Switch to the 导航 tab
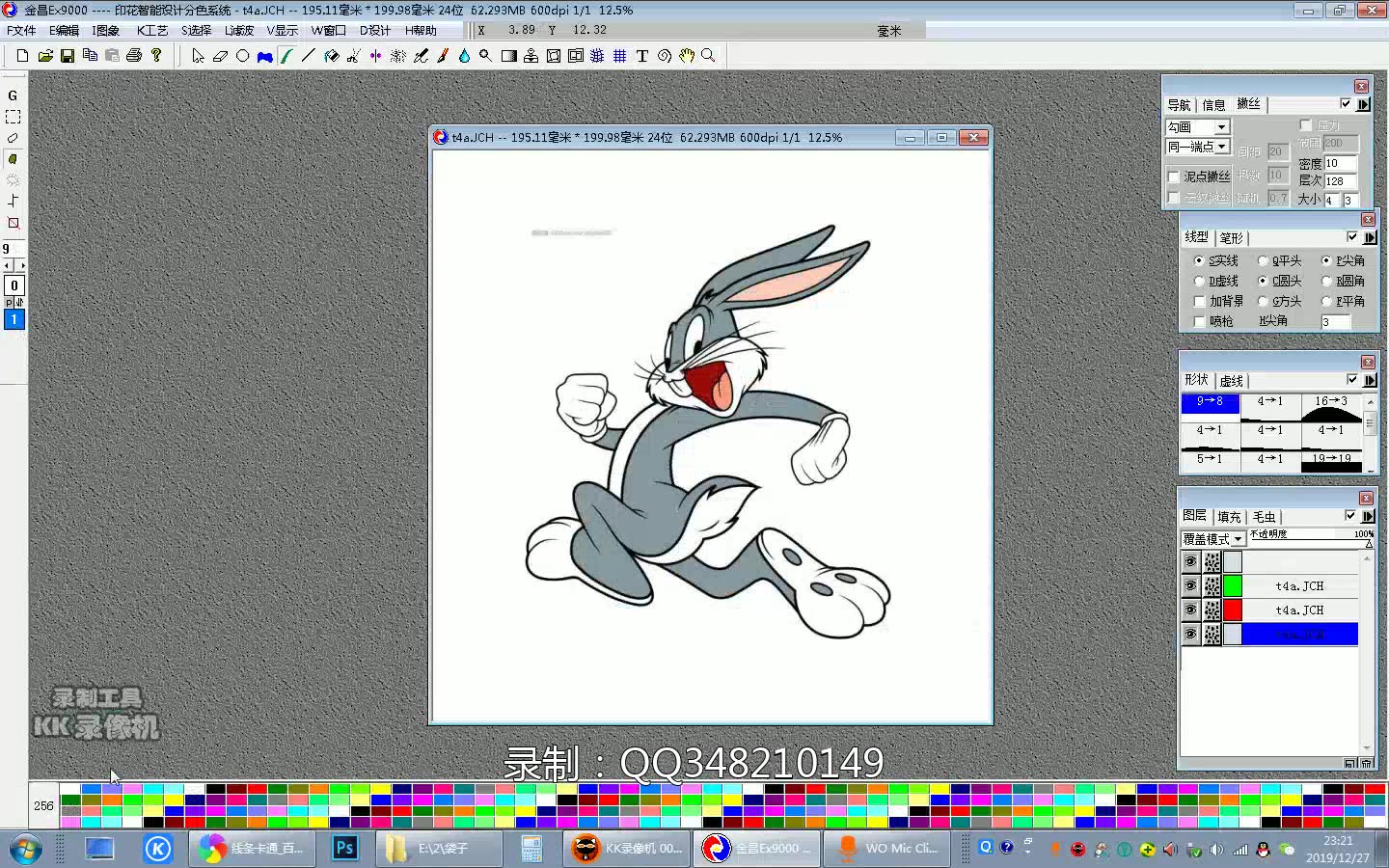Screen dimensions: 1389x868 (x=1179, y=105)
